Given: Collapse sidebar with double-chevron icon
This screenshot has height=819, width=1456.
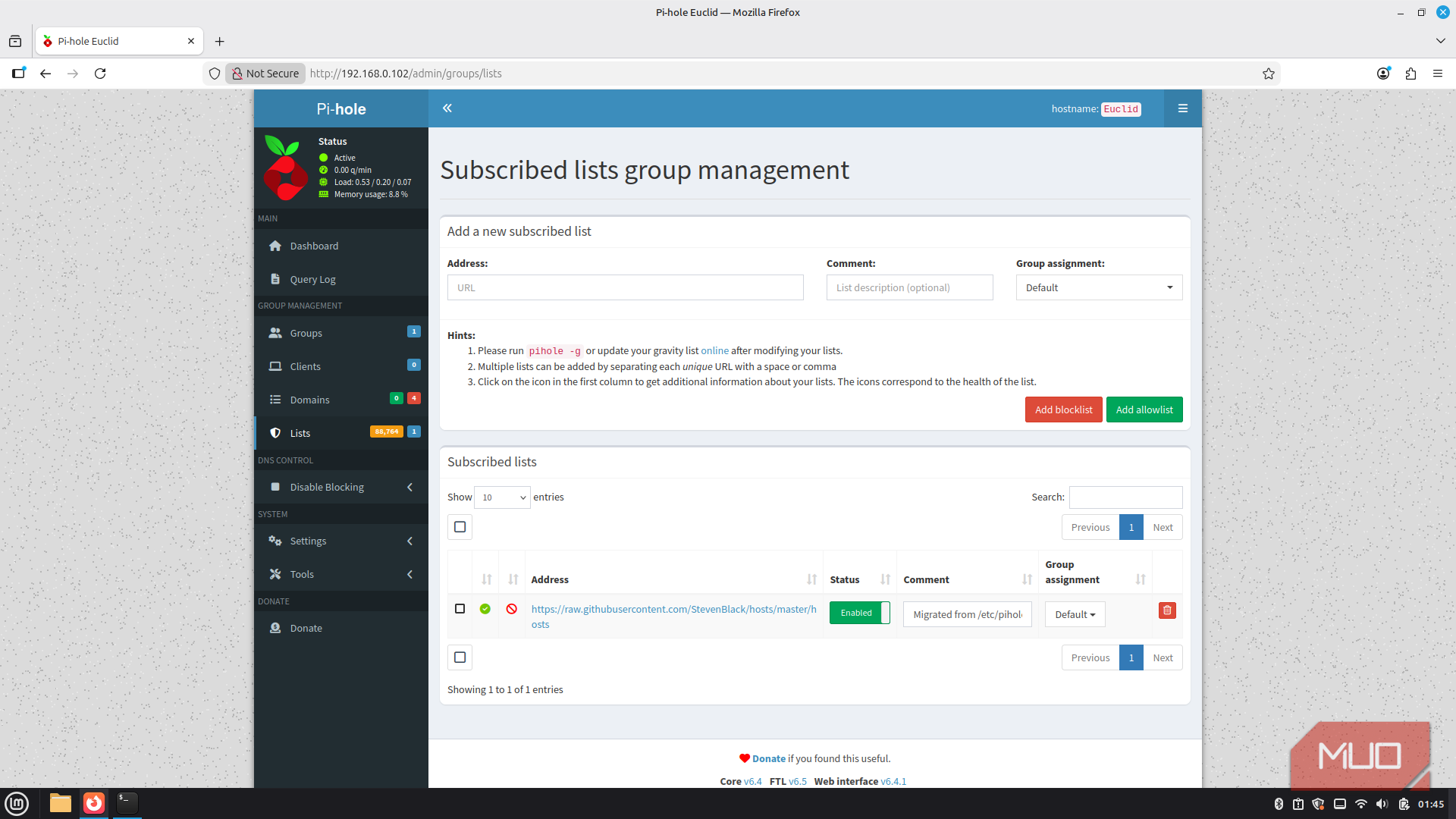Looking at the screenshot, I should click(447, 108).
